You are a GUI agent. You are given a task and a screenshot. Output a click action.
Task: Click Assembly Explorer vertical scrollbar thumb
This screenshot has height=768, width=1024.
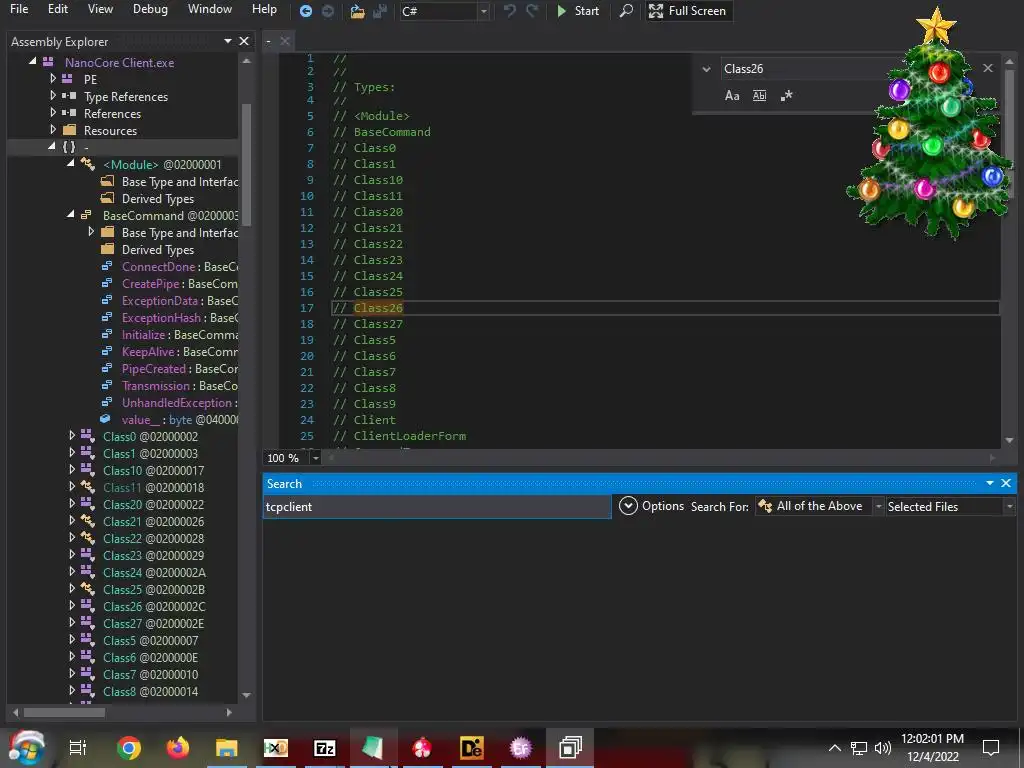(246, 165)
